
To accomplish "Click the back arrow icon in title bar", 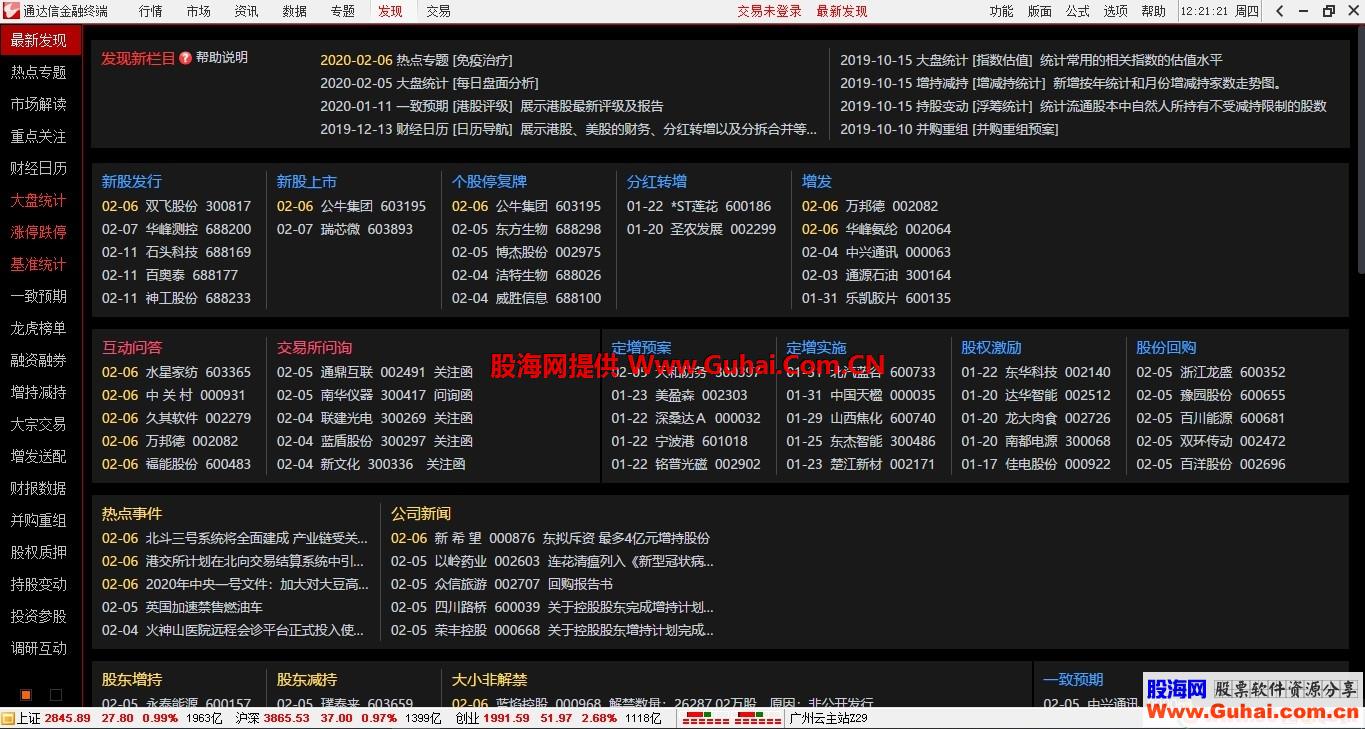I will tap(1280, 11).
